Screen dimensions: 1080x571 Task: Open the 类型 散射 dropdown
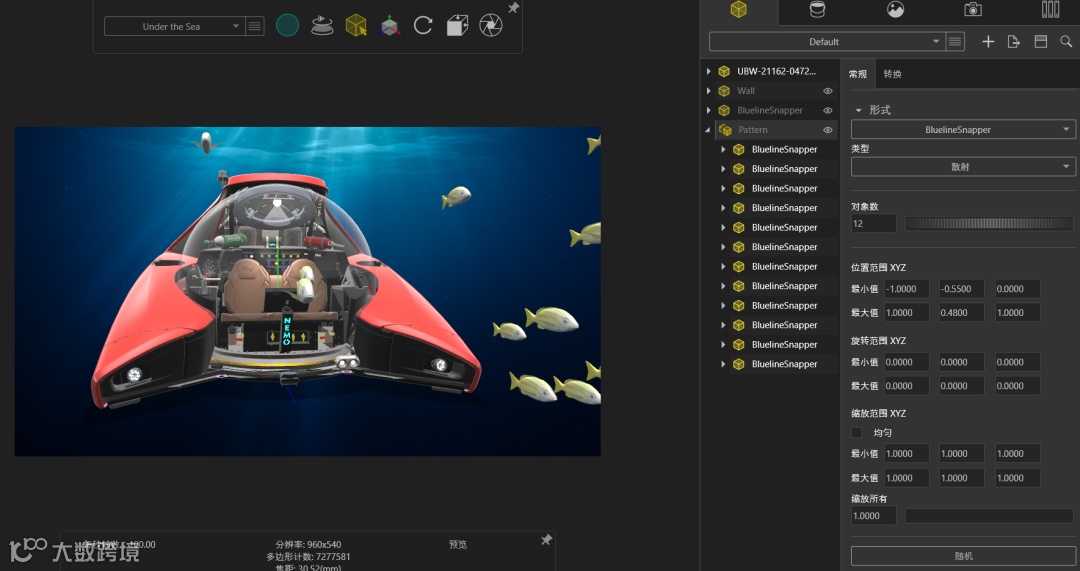coord(963,167)
